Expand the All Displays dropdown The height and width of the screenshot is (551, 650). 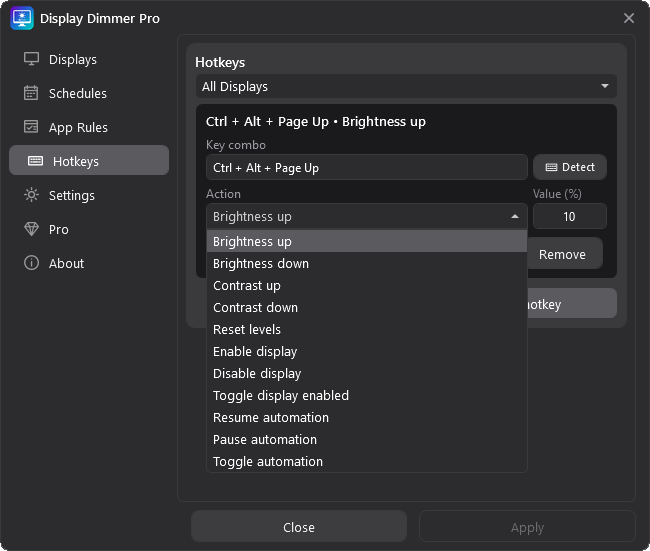(406, 86)
